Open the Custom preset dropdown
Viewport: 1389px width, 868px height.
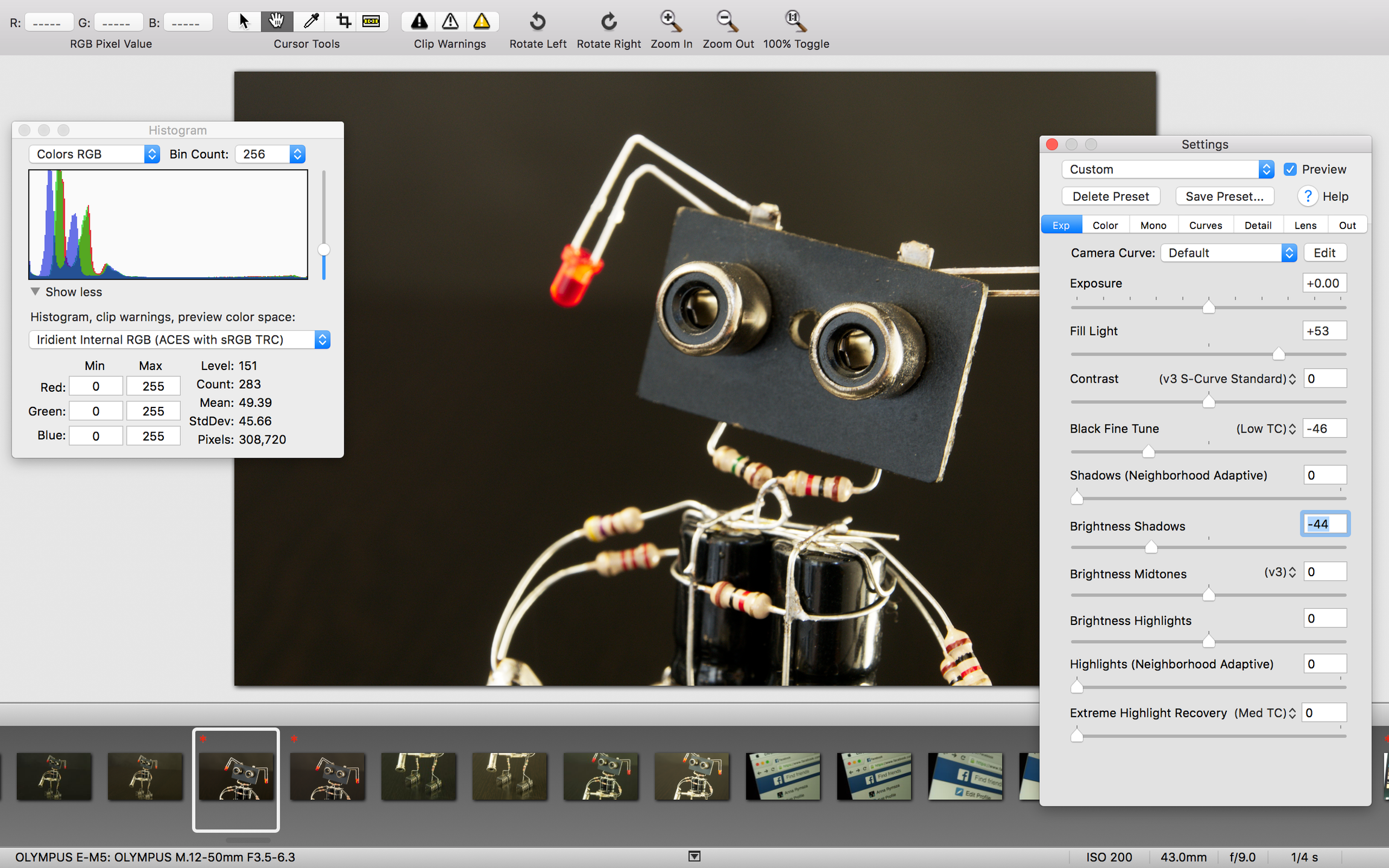point(1168,169)
